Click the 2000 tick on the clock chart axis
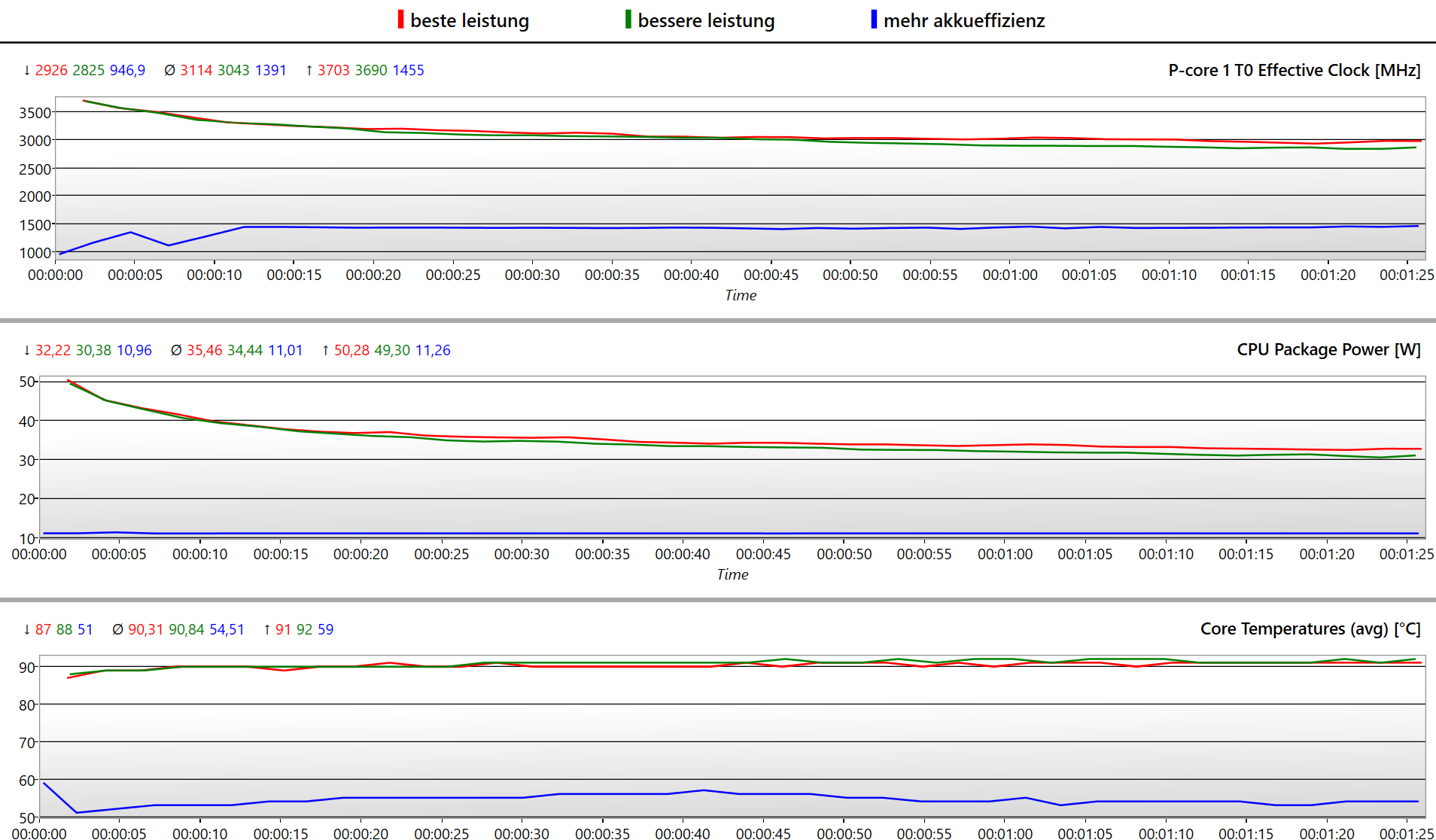Screen dimensions: 1436x840 coord(35,196)
